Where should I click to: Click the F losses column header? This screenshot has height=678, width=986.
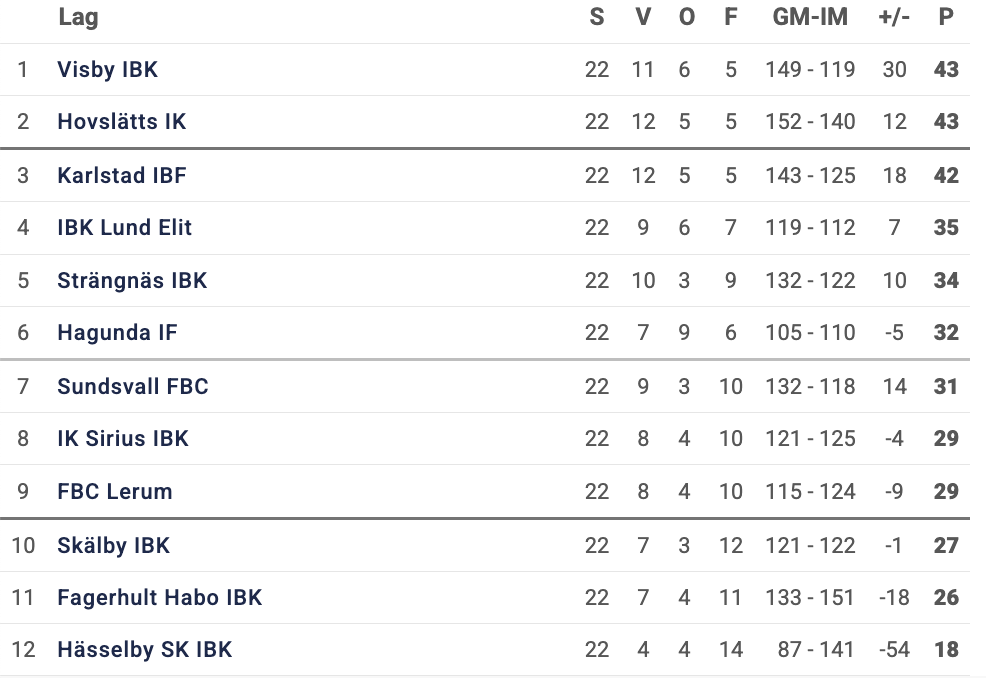(731, 17)
